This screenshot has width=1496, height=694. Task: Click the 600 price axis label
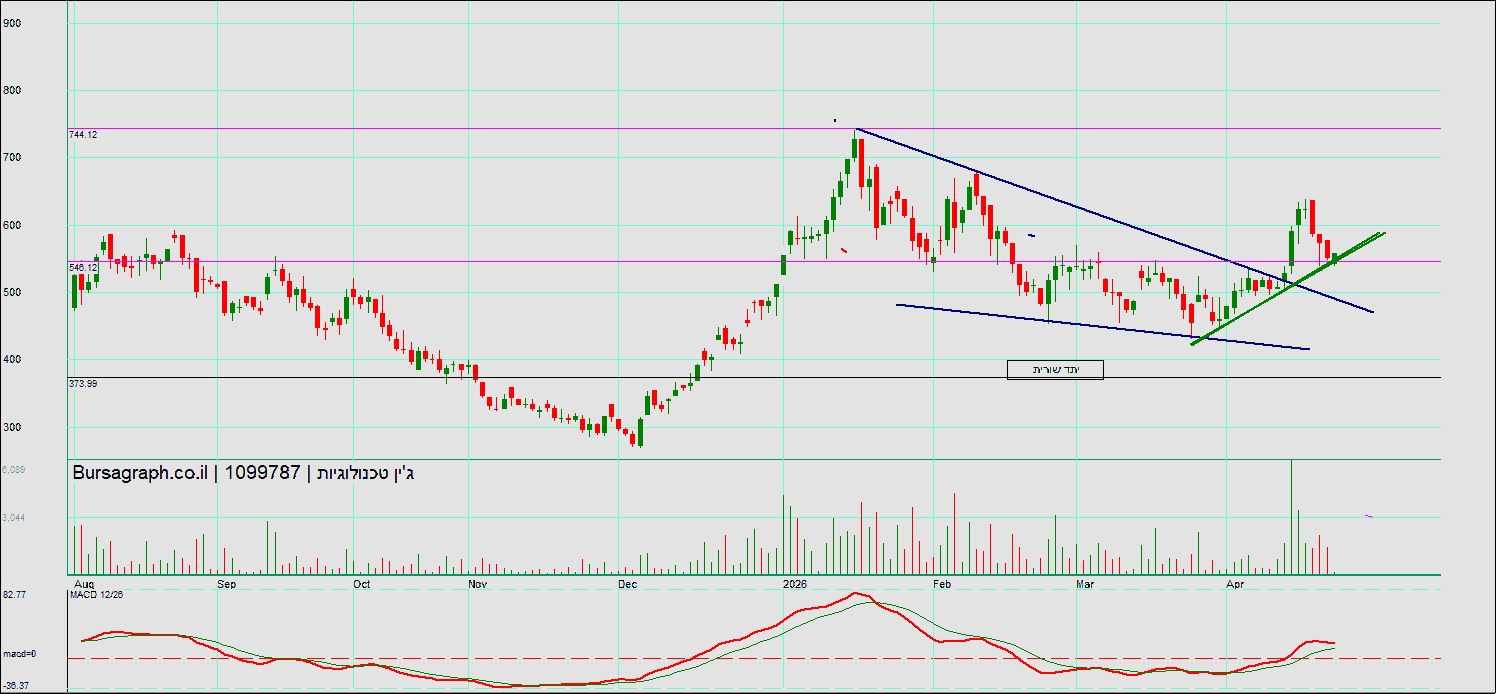click(13, 225)
